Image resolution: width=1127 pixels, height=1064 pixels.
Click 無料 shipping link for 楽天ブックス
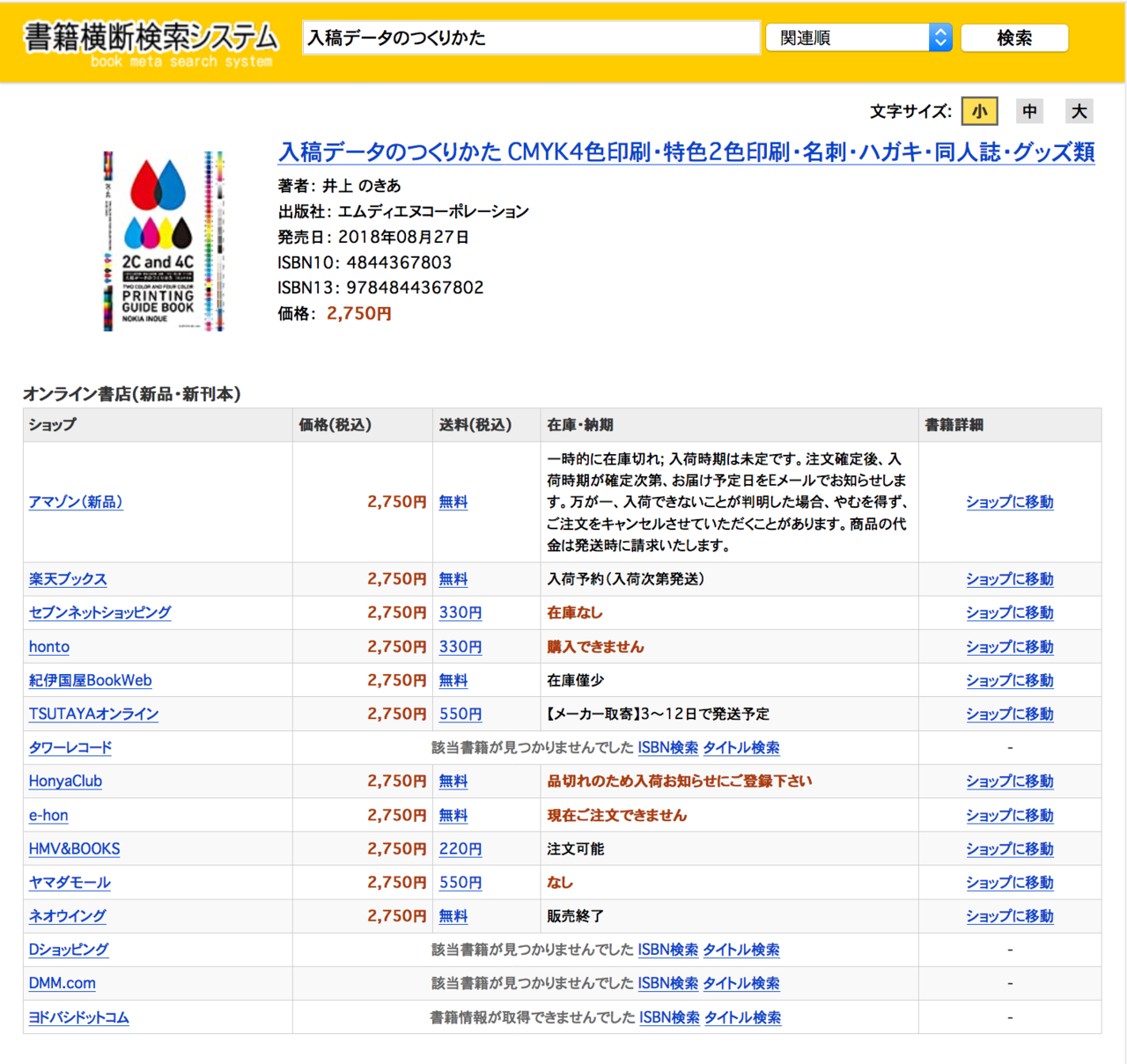(x=453, y=579)
